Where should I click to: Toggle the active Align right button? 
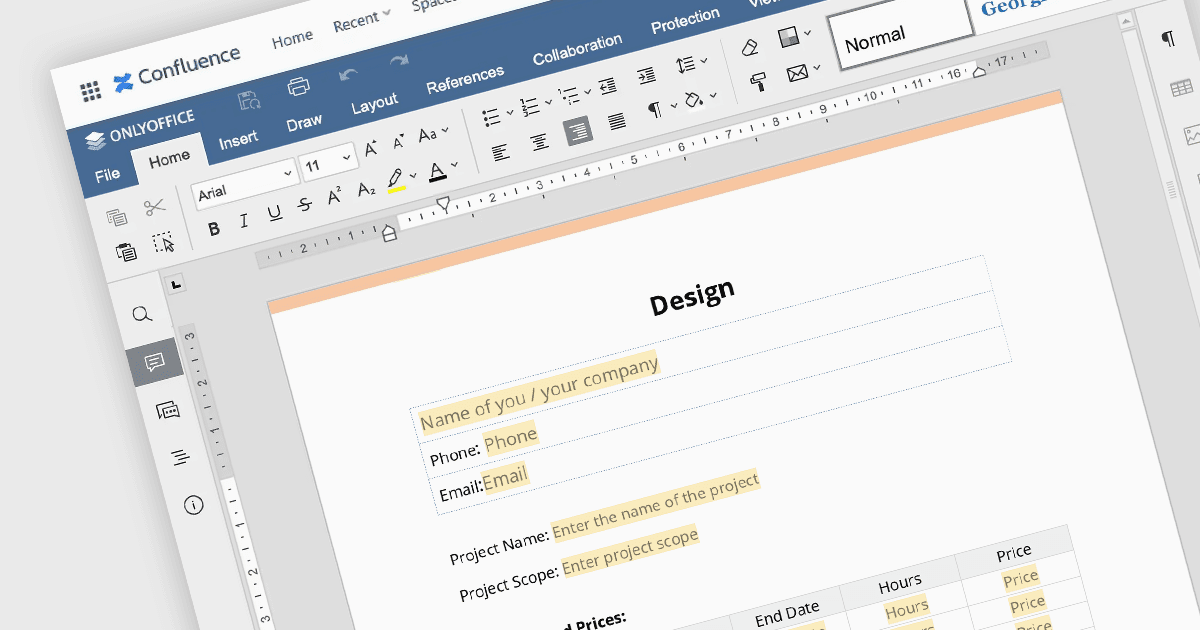click(x=578, y=132)
